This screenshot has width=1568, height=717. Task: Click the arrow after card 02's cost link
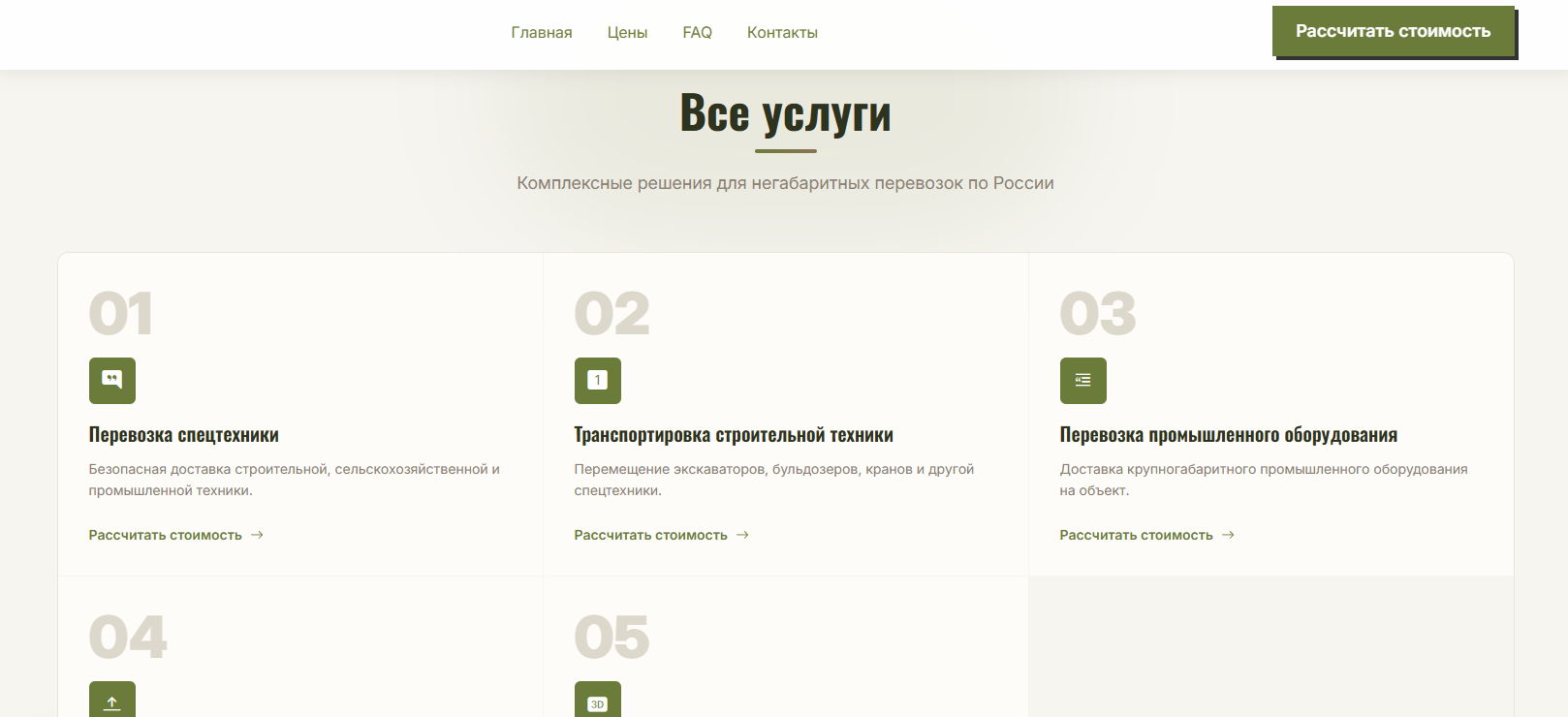(742, 535)
